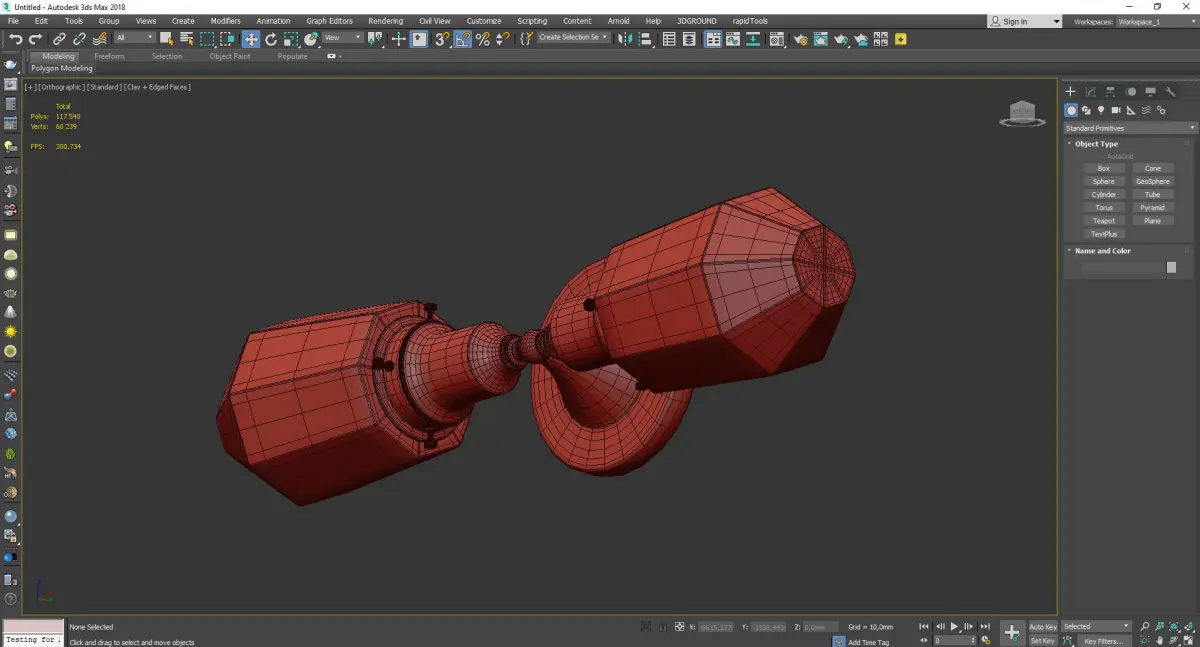Click the GeoSphere primitive button
Image resolution: width=1200 pixels, height=647 pixels.
click(1153, 182)
